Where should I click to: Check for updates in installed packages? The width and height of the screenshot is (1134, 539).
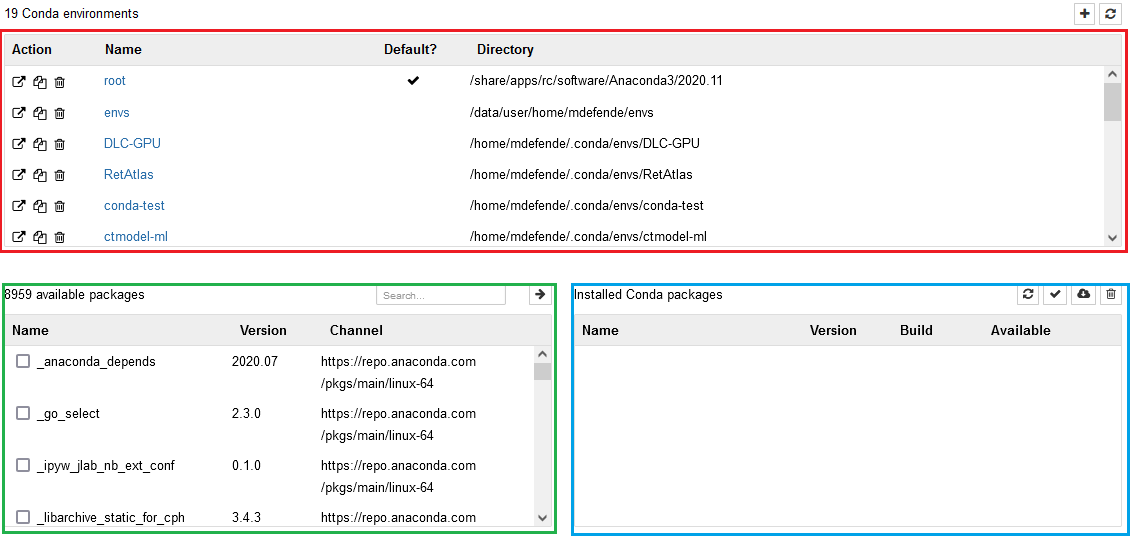(x=1028, y=295)
